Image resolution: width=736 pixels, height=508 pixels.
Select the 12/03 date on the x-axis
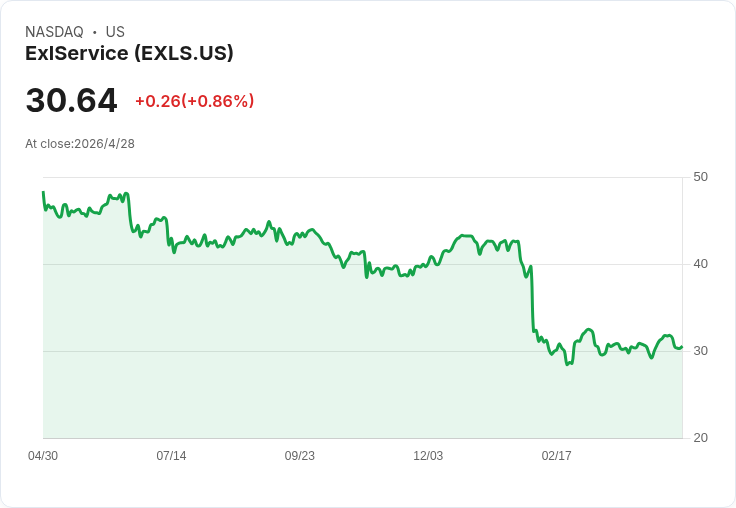(x=428, y=456)
